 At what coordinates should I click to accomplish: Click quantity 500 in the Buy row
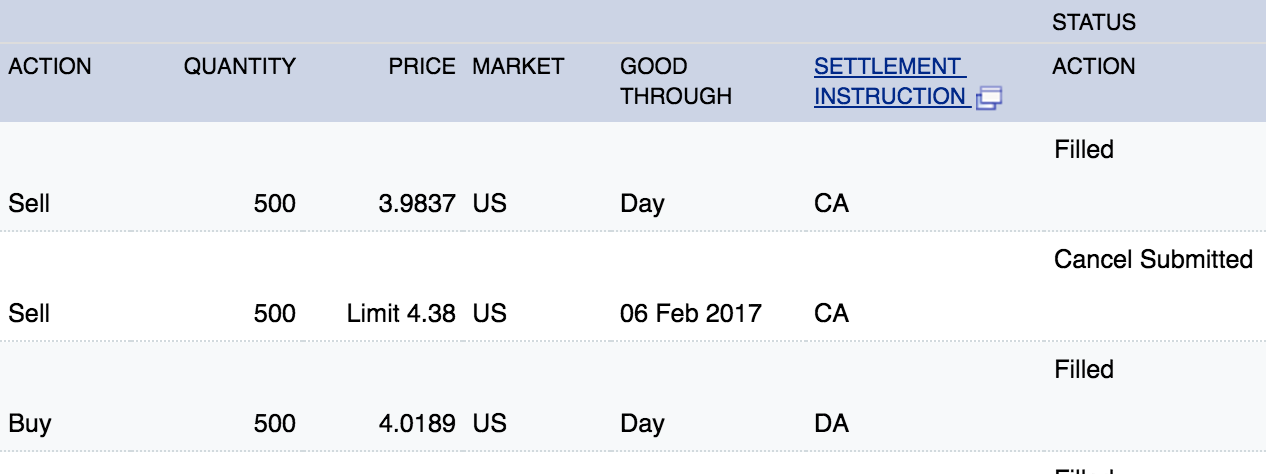point(275,424)
